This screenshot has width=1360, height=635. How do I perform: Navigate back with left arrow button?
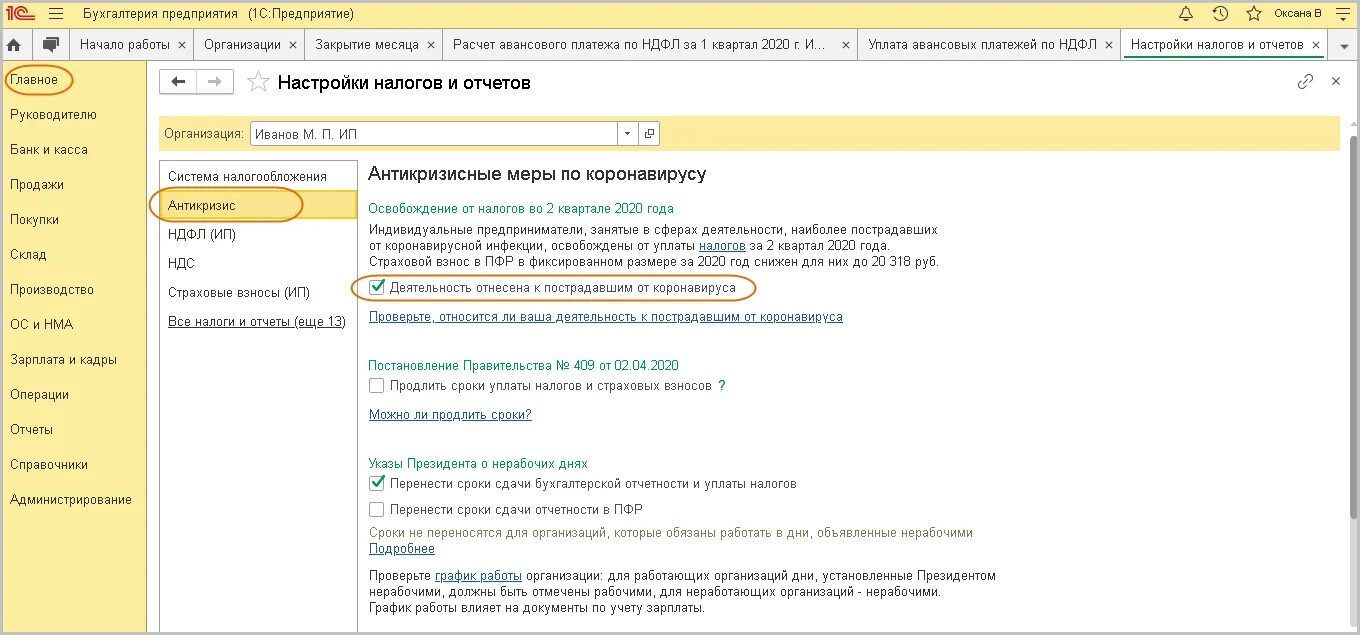pos(178,82)
